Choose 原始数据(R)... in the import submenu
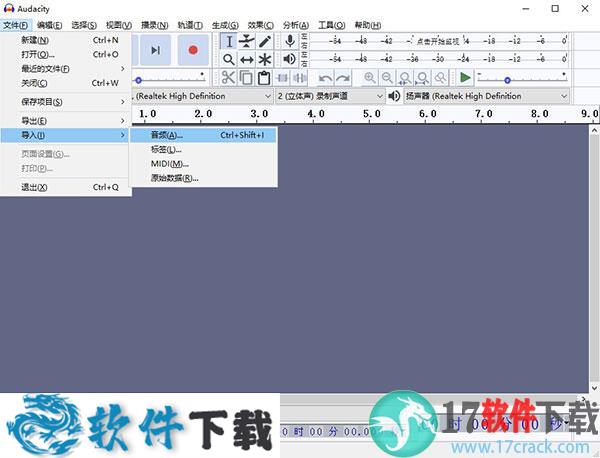 (x=203, y=178)
